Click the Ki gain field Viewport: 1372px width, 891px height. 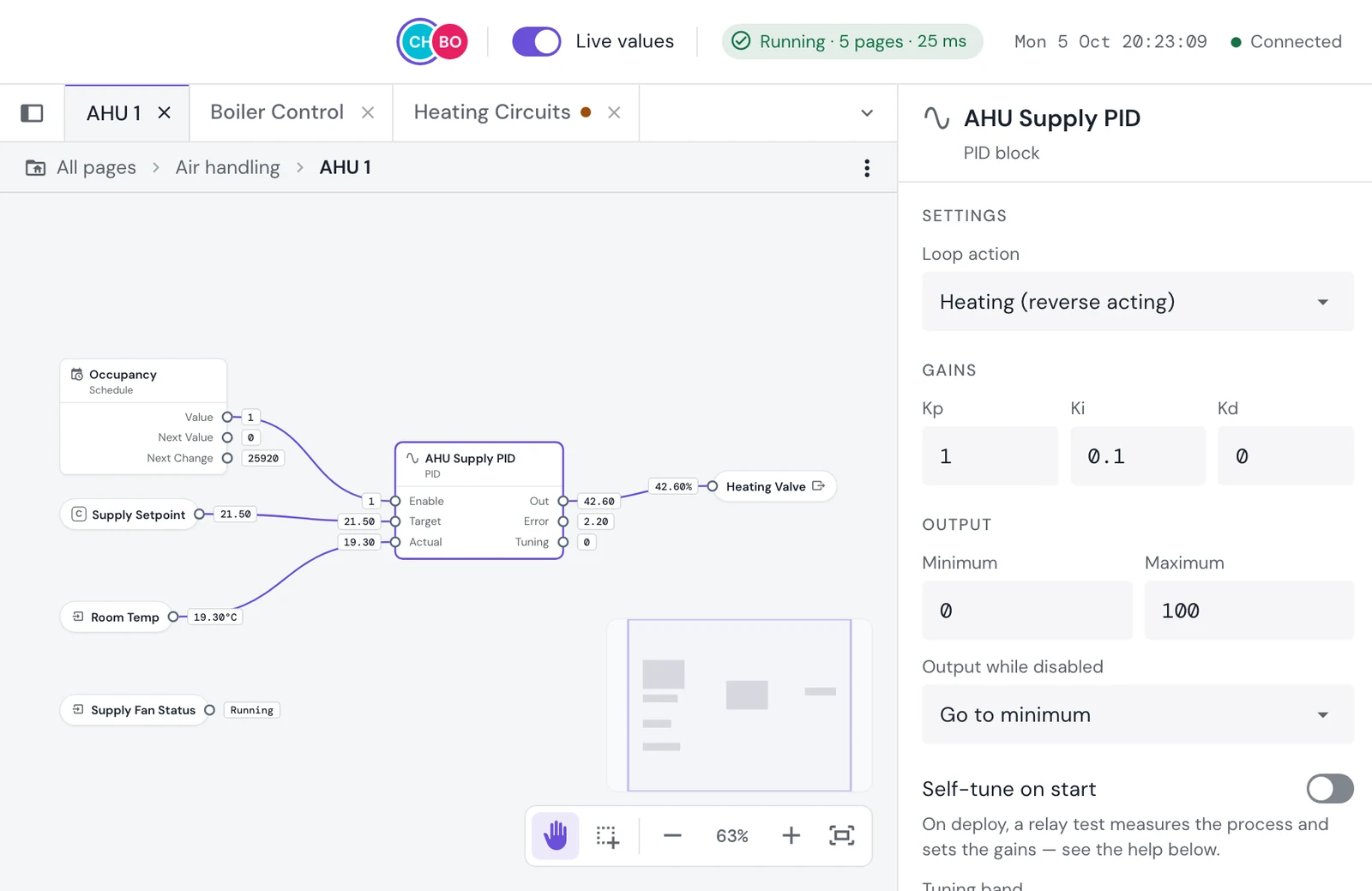coord(1138,456)
